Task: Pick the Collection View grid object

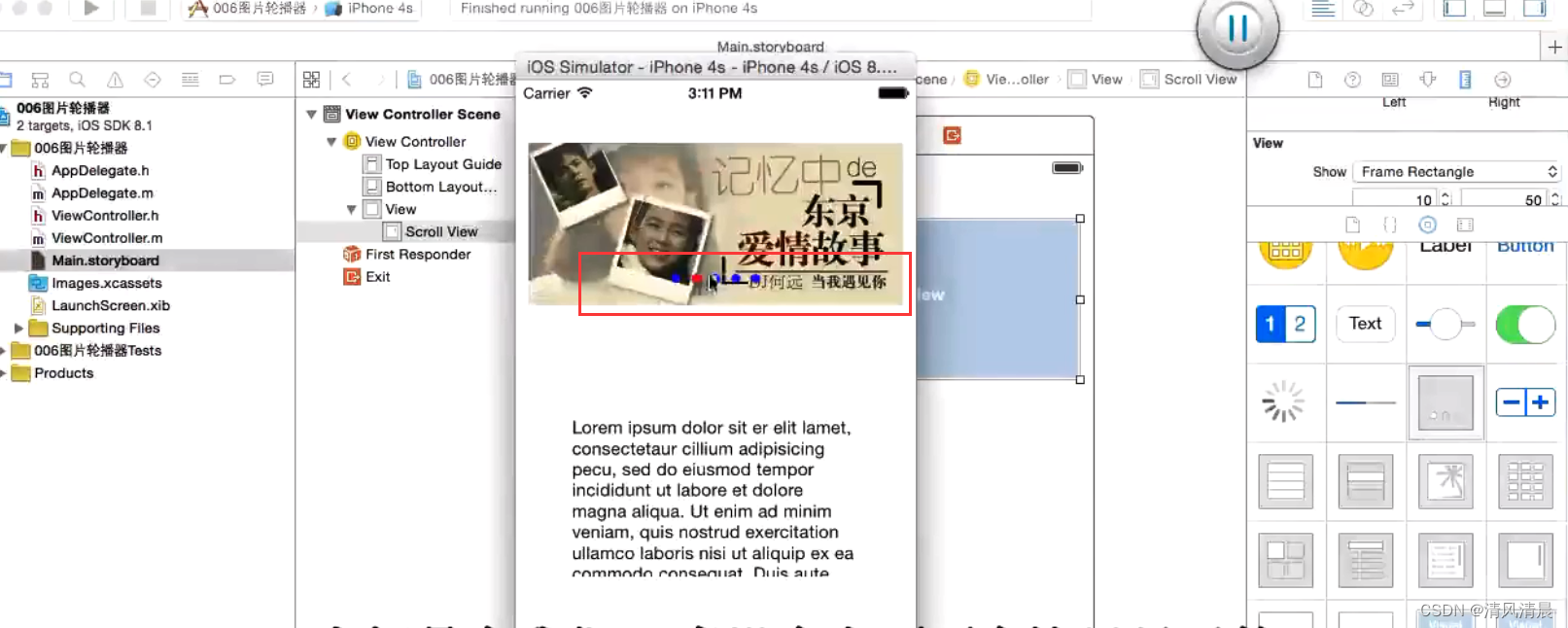Action: 1525,481
